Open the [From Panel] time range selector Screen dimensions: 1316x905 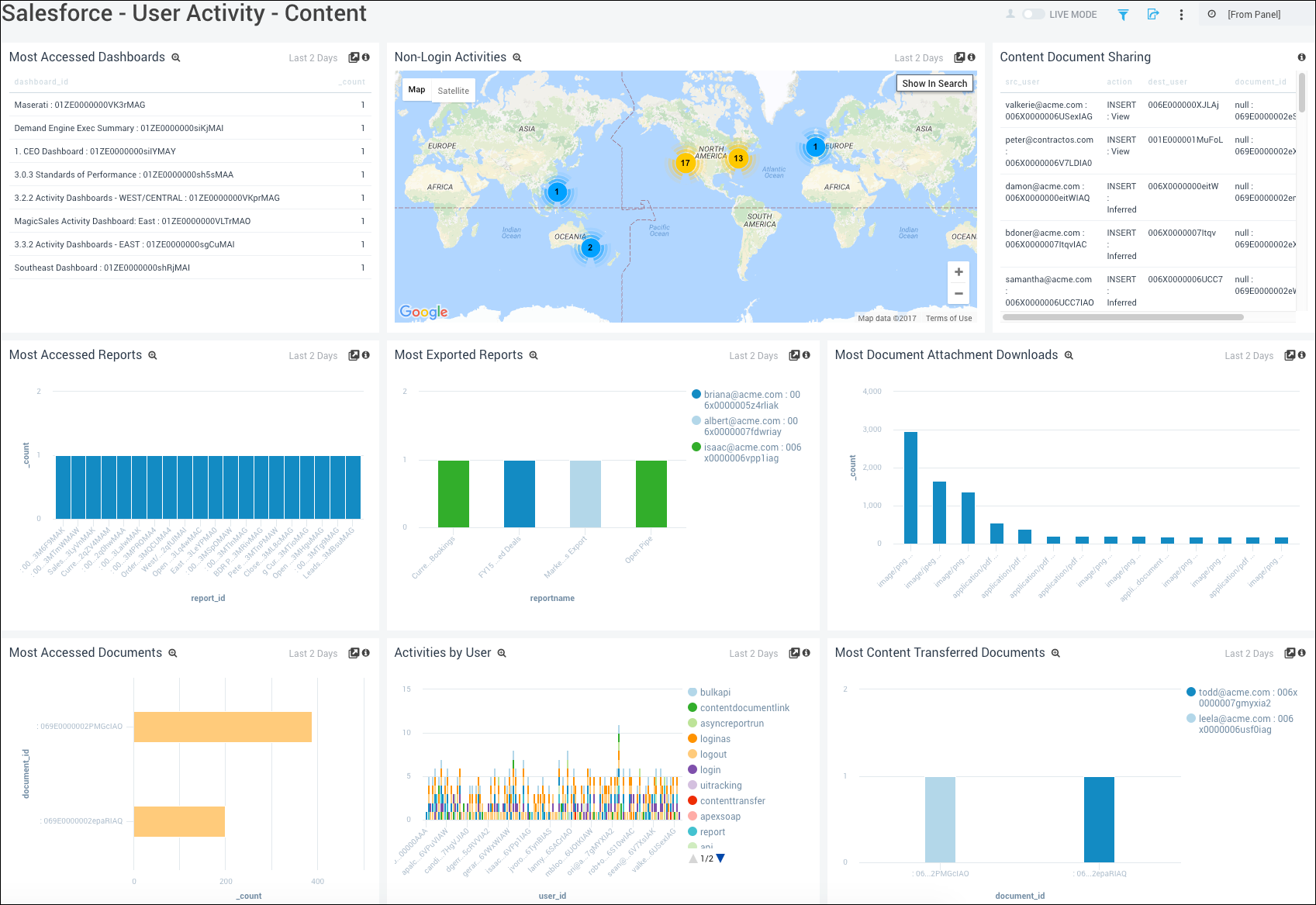click(x=1256, y=14)
